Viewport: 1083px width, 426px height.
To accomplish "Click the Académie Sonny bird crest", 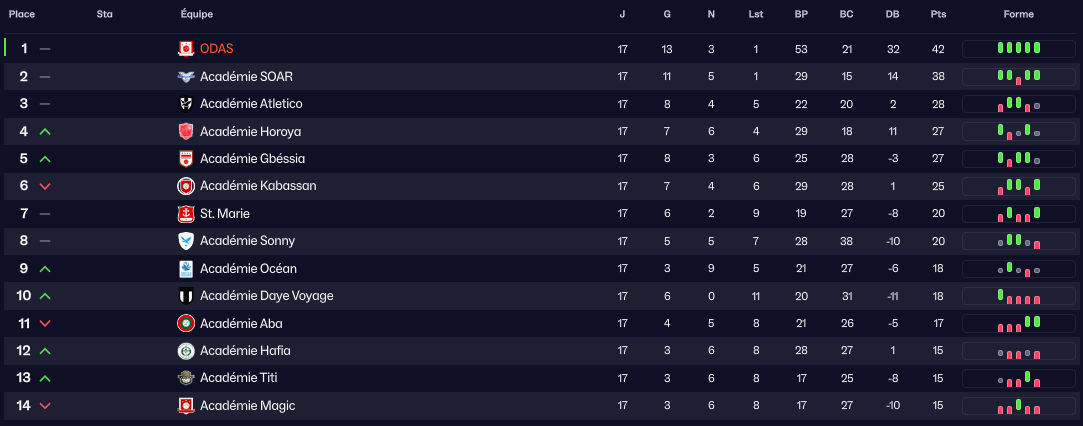I will [186, 241].
